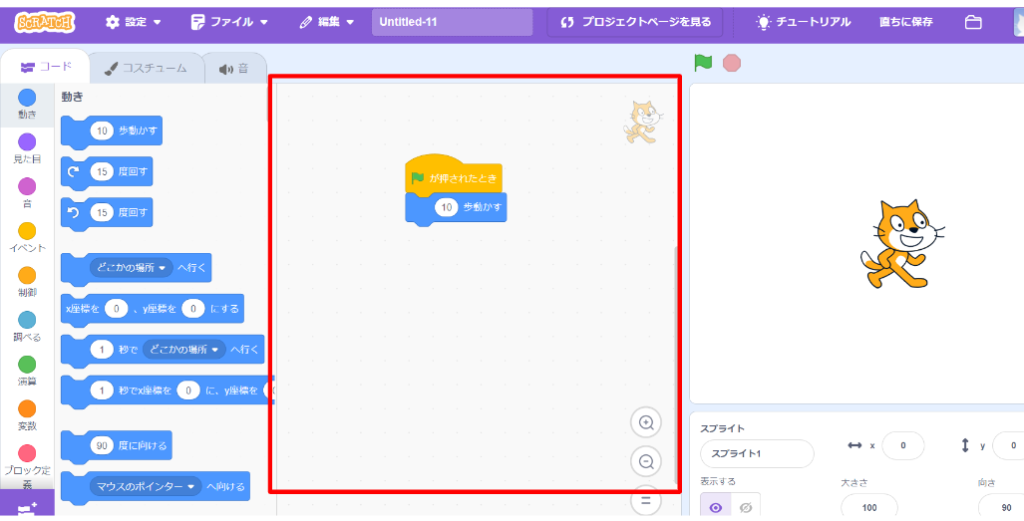This screenshot has height=521, width=1024.
Task: Open the 設定 settings menu
Action: (133, 22)
